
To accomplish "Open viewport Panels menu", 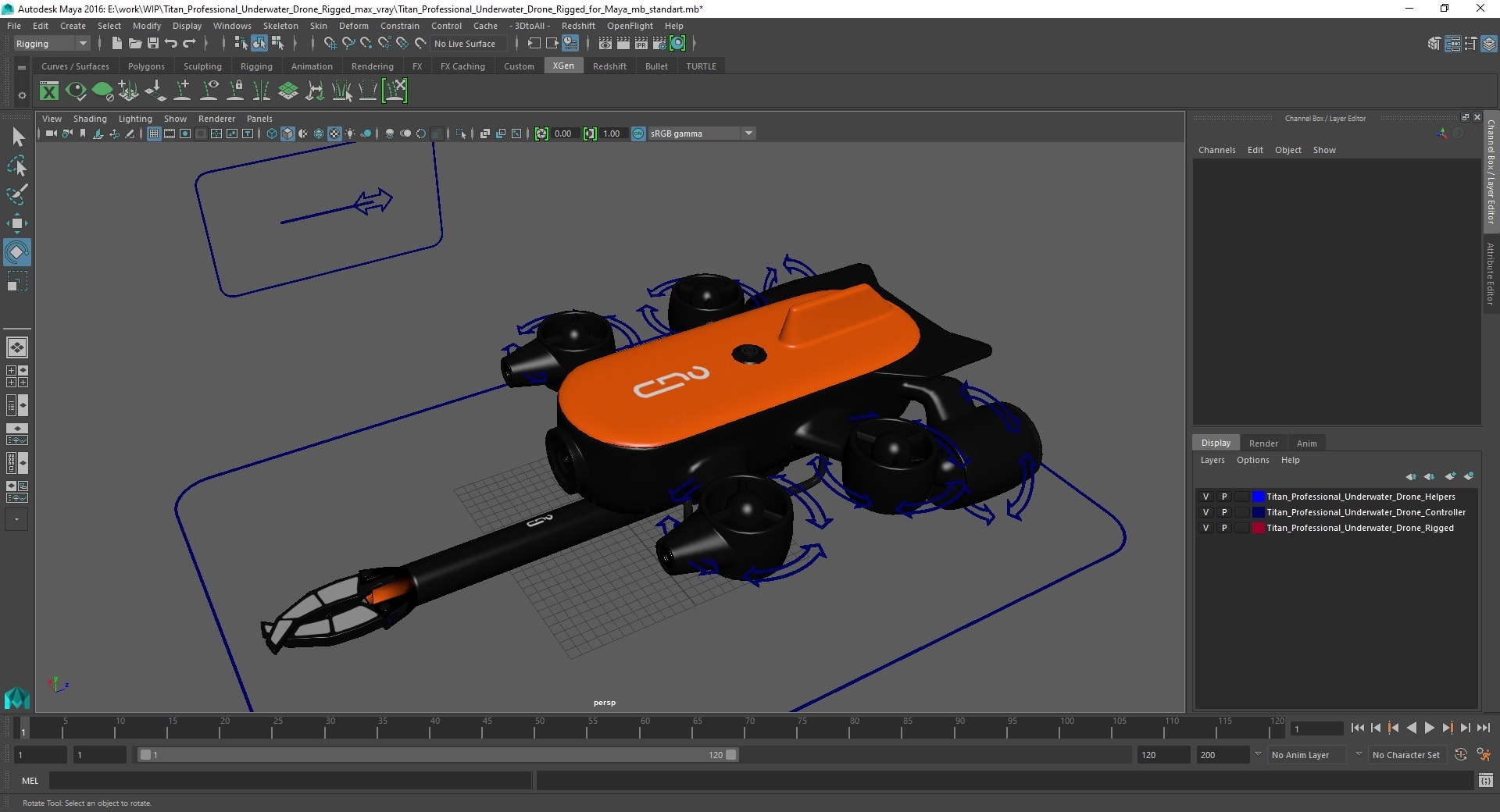I will pos(259,119).
